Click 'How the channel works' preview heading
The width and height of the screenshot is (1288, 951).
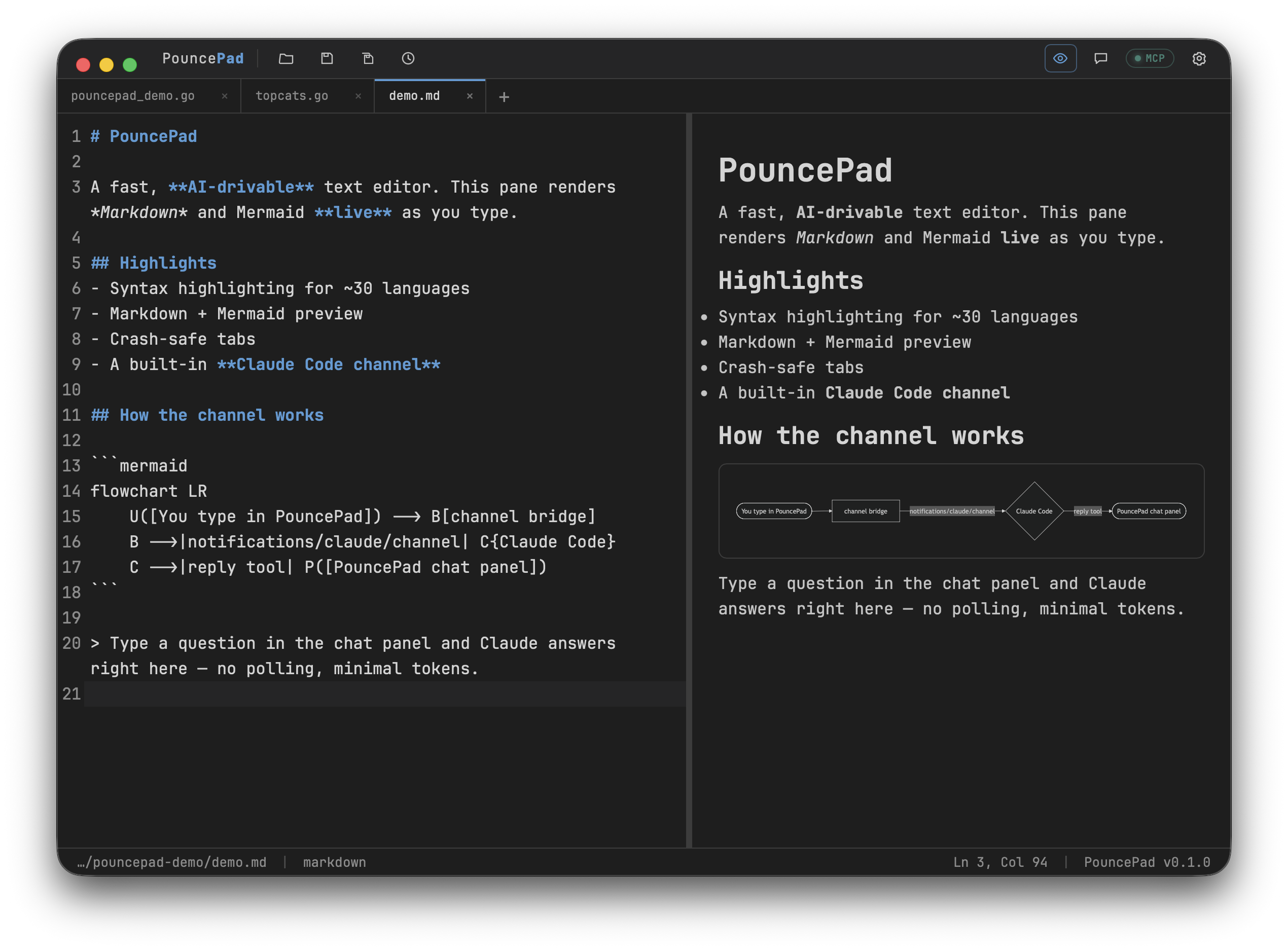871,436
